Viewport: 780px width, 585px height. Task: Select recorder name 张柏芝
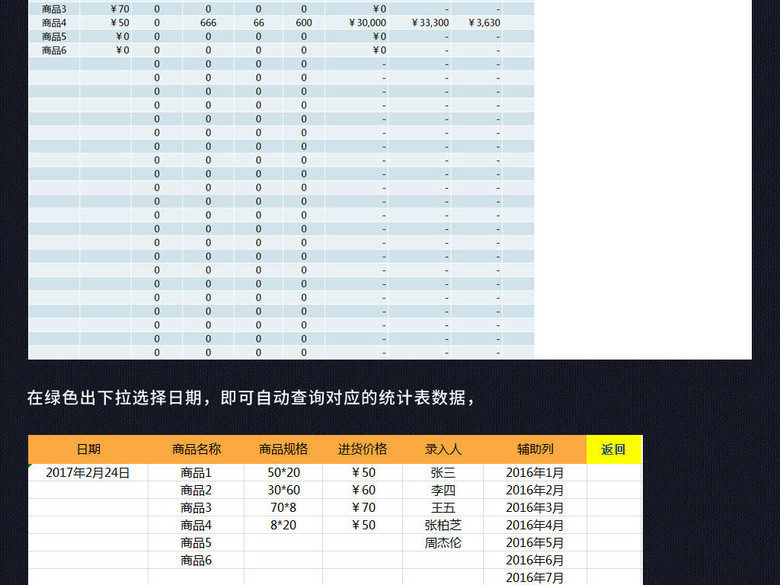click(x=443, y=525)
